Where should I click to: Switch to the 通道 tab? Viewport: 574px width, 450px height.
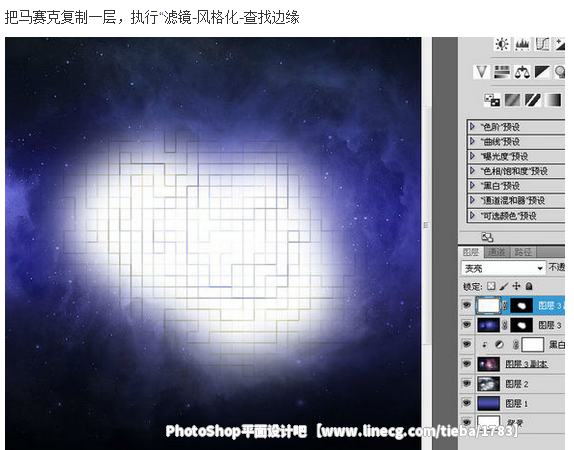pos(496,252)
